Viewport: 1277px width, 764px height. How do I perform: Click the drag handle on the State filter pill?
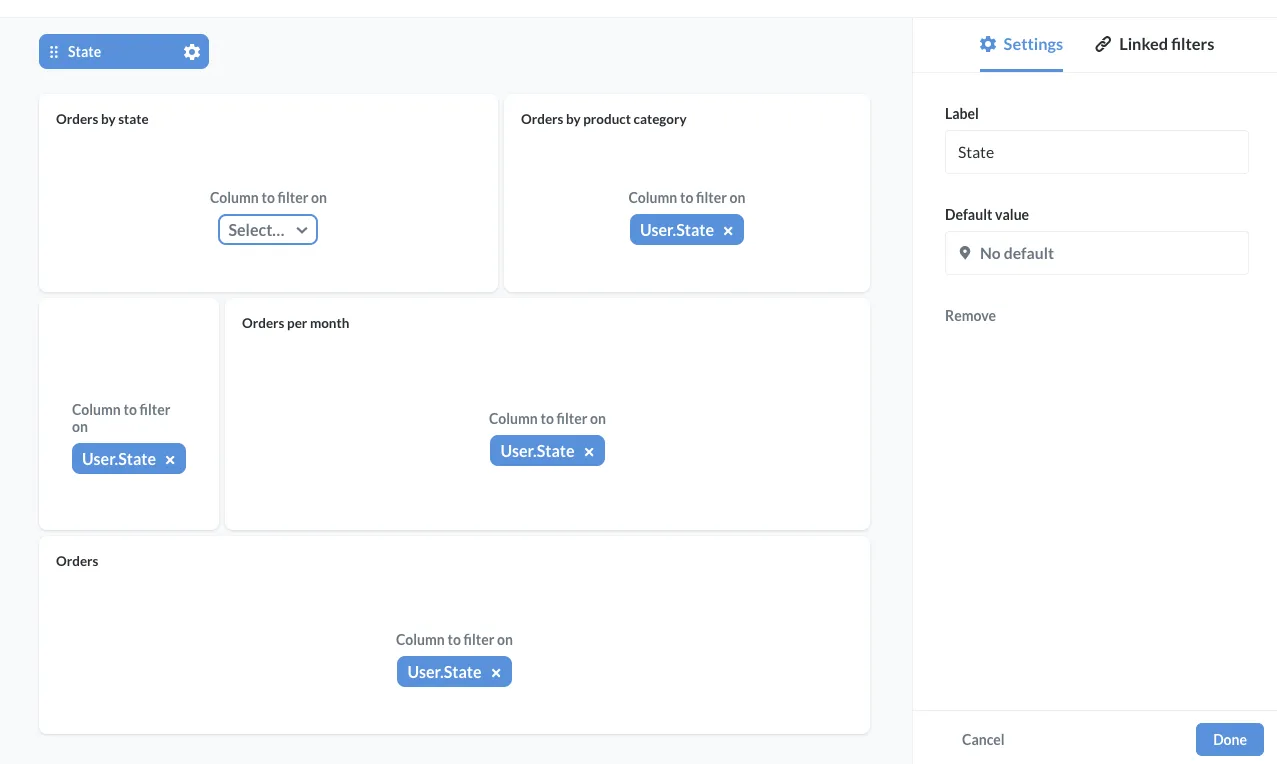click(54, 51)
